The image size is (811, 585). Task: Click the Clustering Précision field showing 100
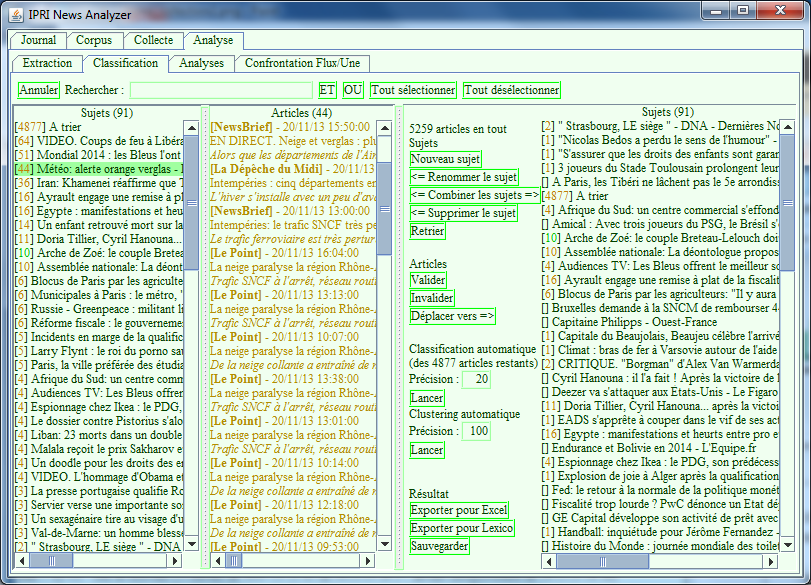coord(477,431)
